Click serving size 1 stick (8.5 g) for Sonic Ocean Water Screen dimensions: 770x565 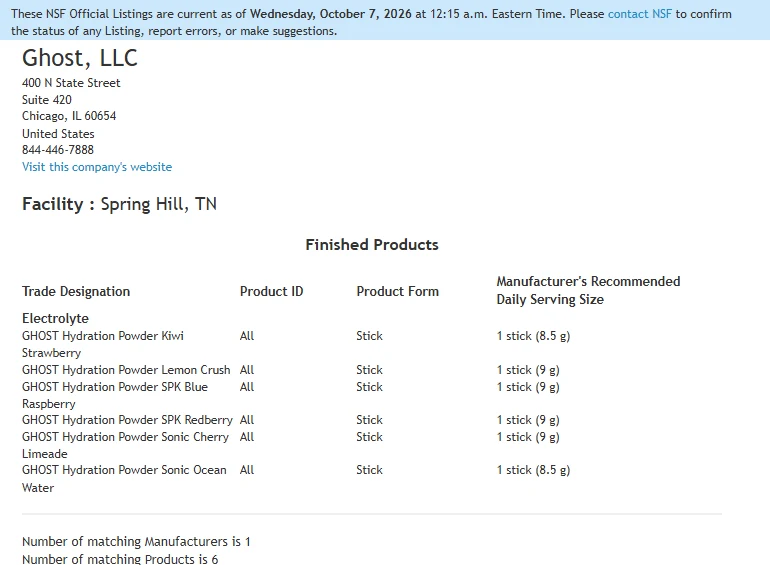point(533,470)
